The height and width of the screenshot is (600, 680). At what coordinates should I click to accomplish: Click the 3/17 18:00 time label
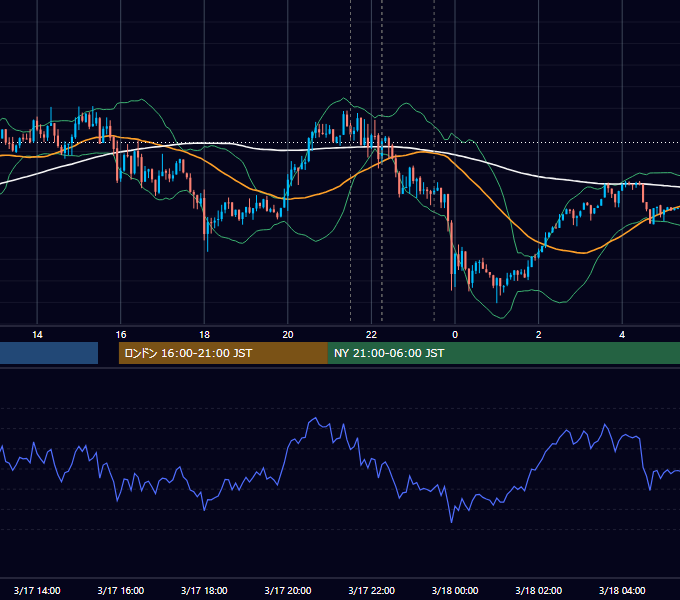[204, 590]
